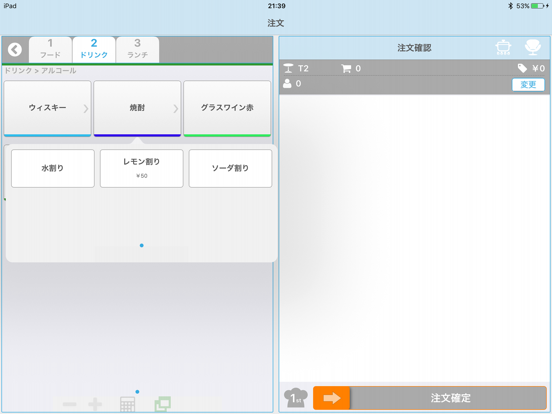The height and width of the screenshot is (414, 552).
Task: Tap the shopping cart count icon
Action: coord(346,68)
